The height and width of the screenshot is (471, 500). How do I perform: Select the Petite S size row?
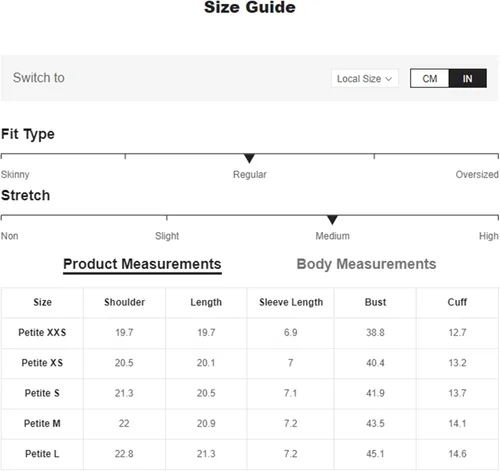[x=250, y=393]
